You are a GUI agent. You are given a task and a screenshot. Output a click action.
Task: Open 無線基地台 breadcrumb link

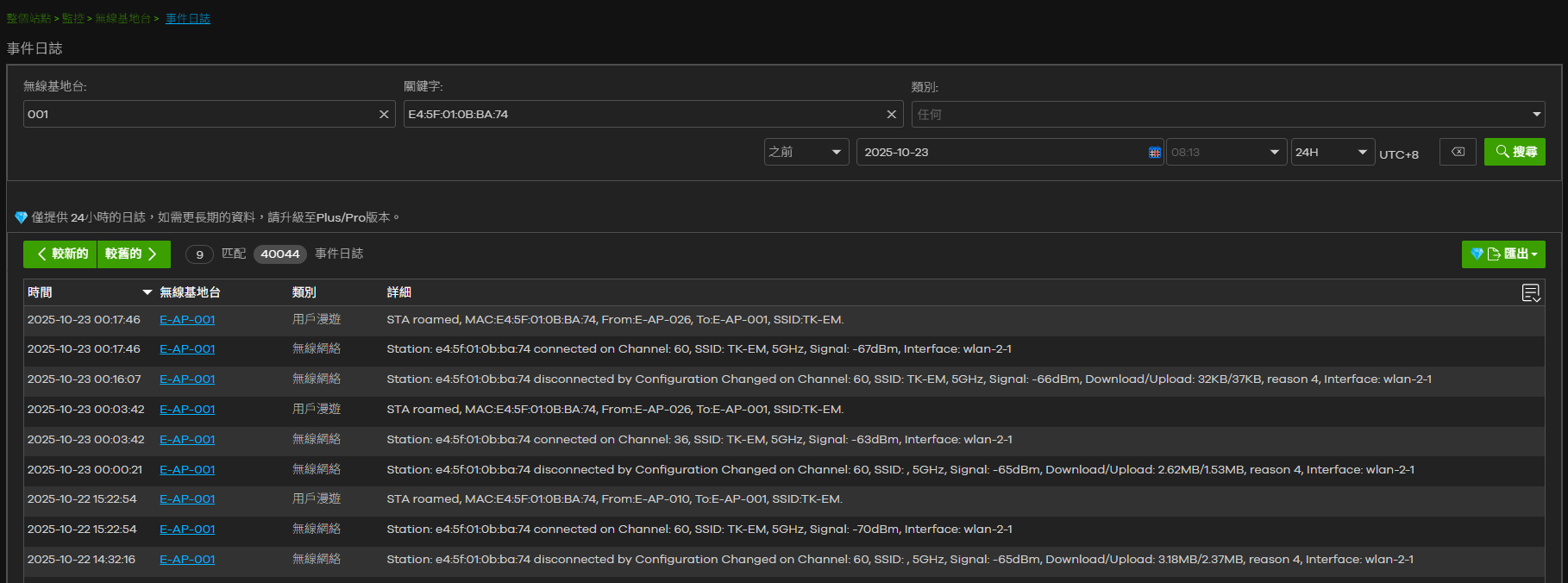[x=122, y=18]
